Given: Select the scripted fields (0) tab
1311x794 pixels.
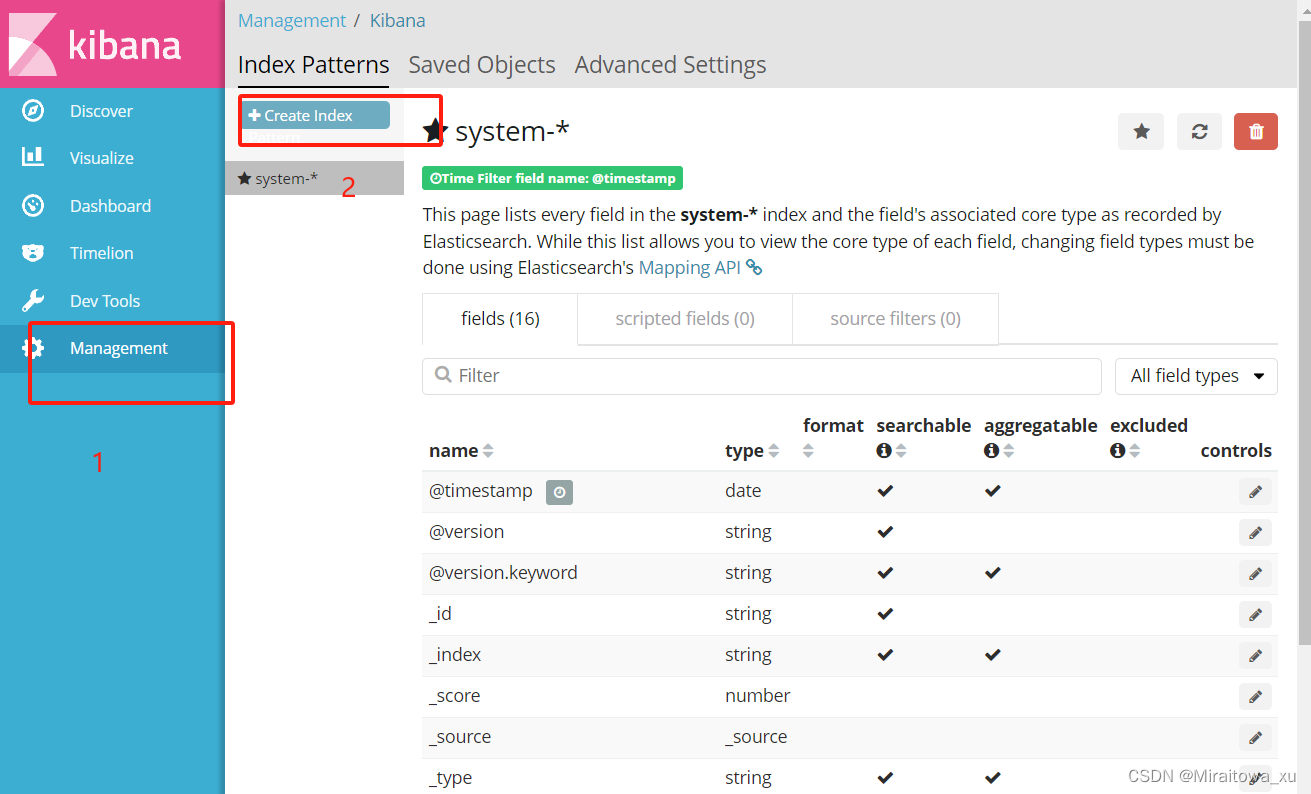Looking at the screenshot, I should pos(685,319).
